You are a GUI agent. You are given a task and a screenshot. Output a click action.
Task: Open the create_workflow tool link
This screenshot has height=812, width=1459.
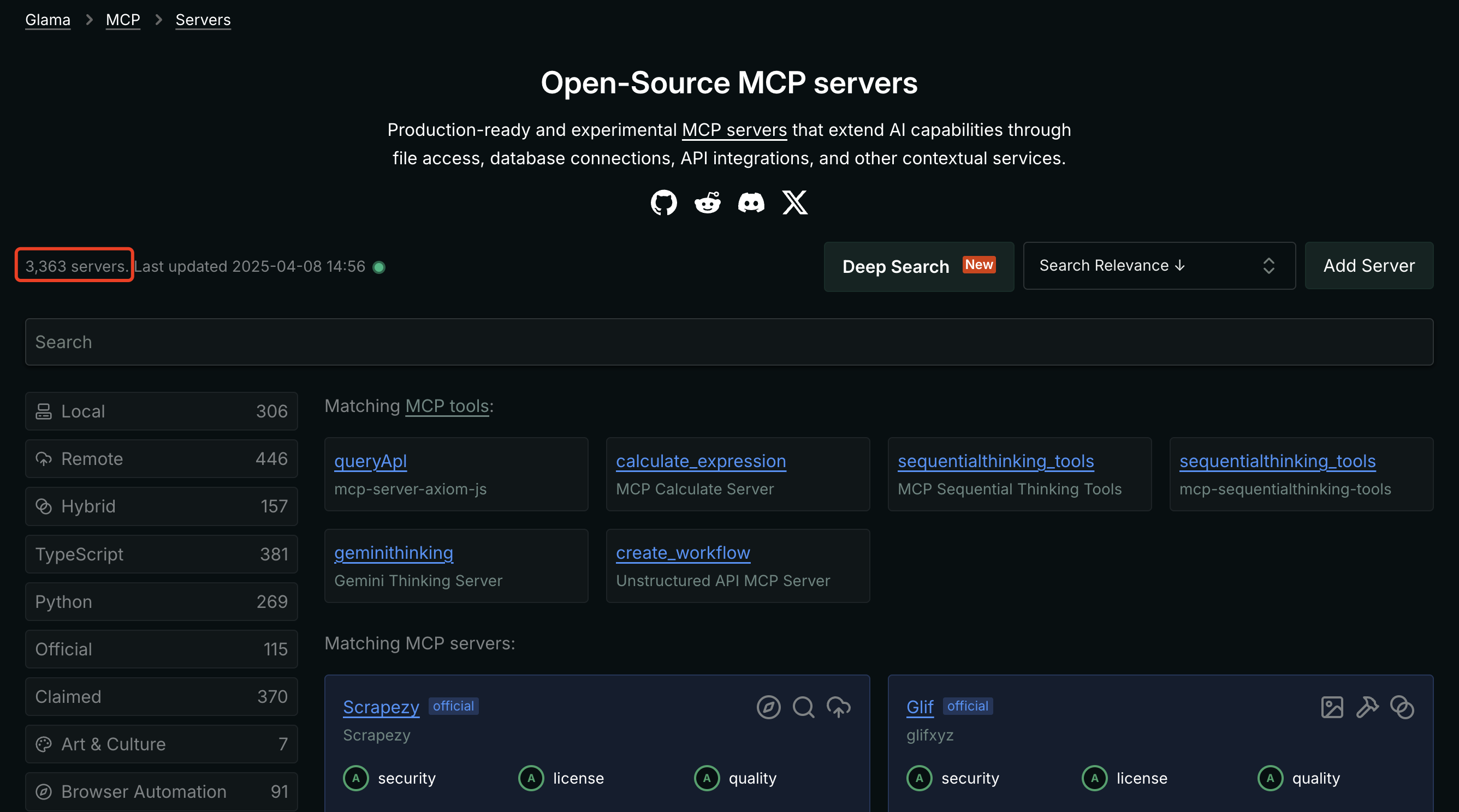click(683, 553)
